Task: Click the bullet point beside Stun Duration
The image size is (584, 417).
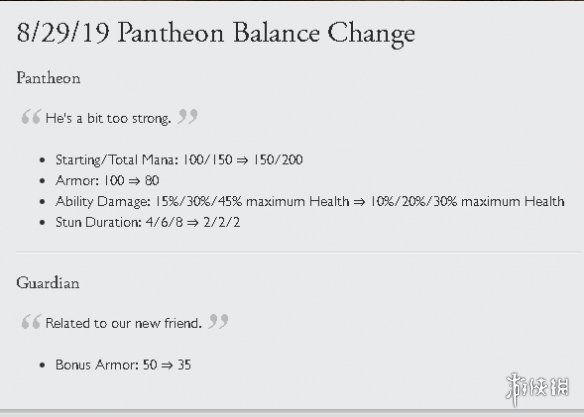Action: tap(42, 223)
